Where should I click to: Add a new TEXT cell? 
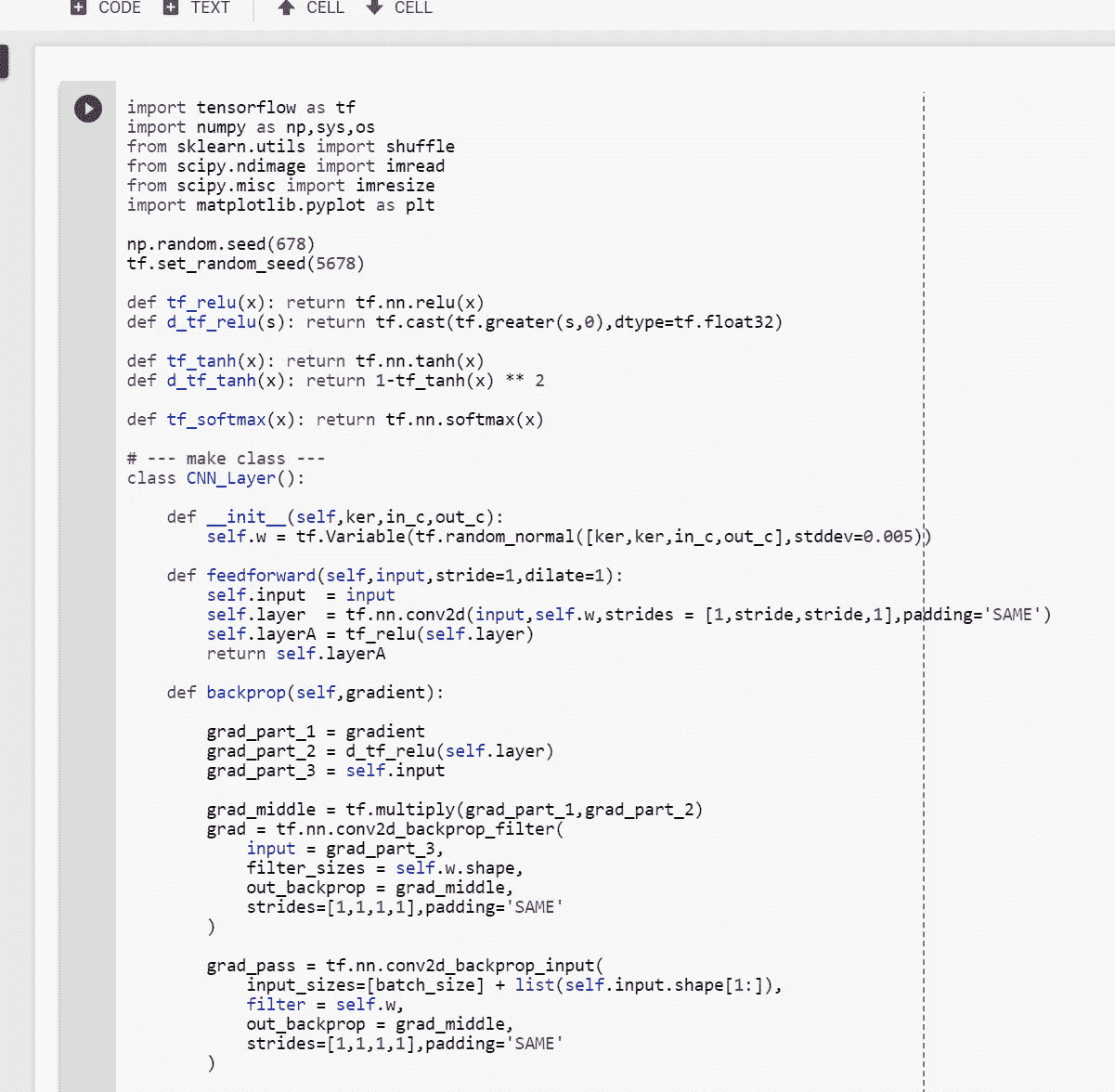197,7
